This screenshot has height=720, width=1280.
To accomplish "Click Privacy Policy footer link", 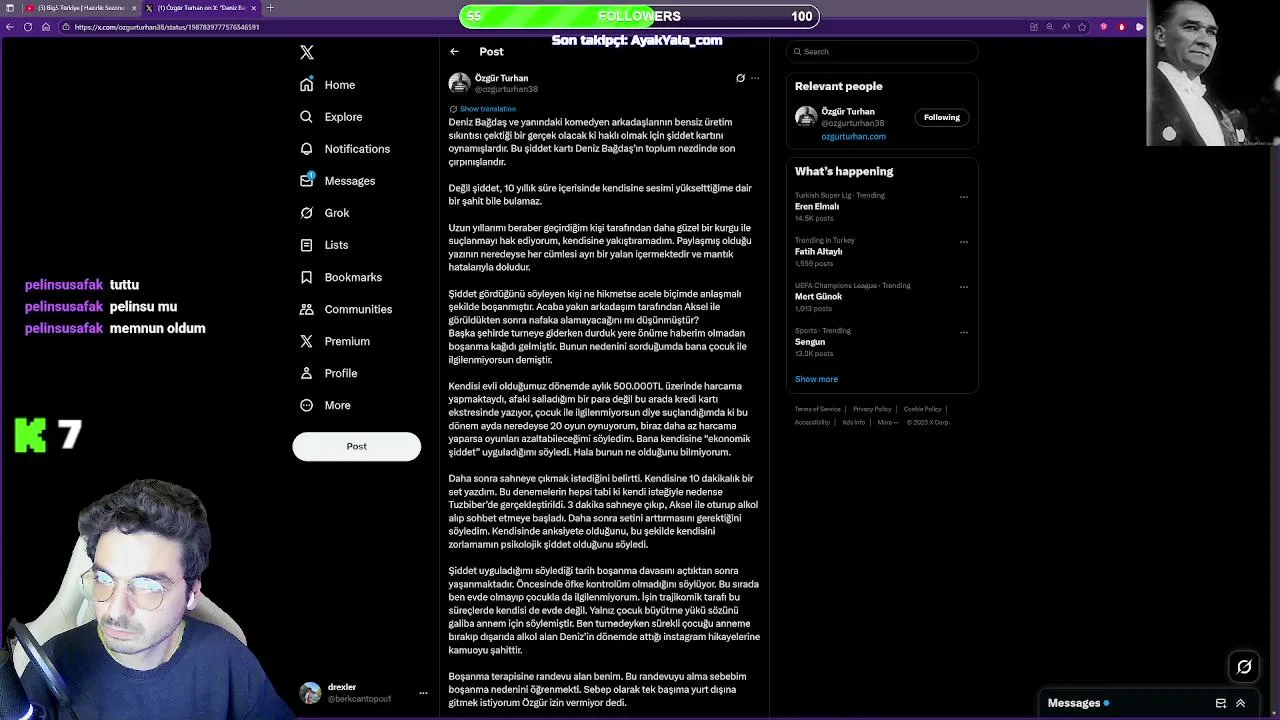I will click(x=872, y=409).
